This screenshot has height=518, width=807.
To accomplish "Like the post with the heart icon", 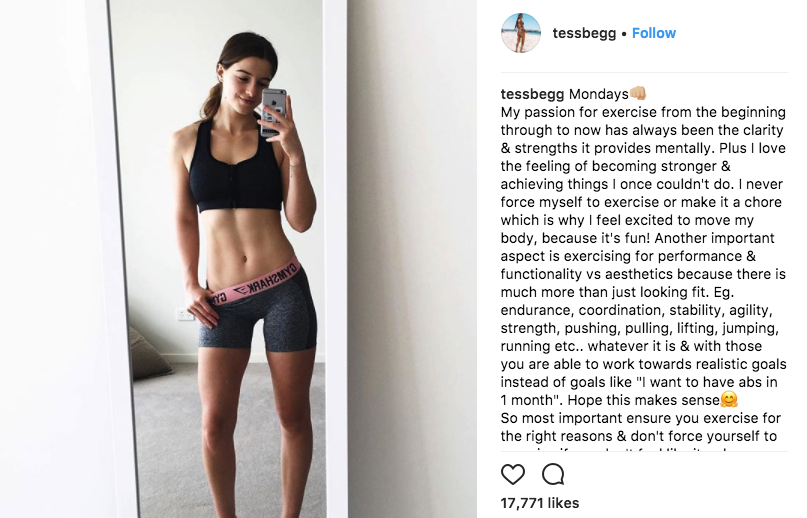I will 513,474.
